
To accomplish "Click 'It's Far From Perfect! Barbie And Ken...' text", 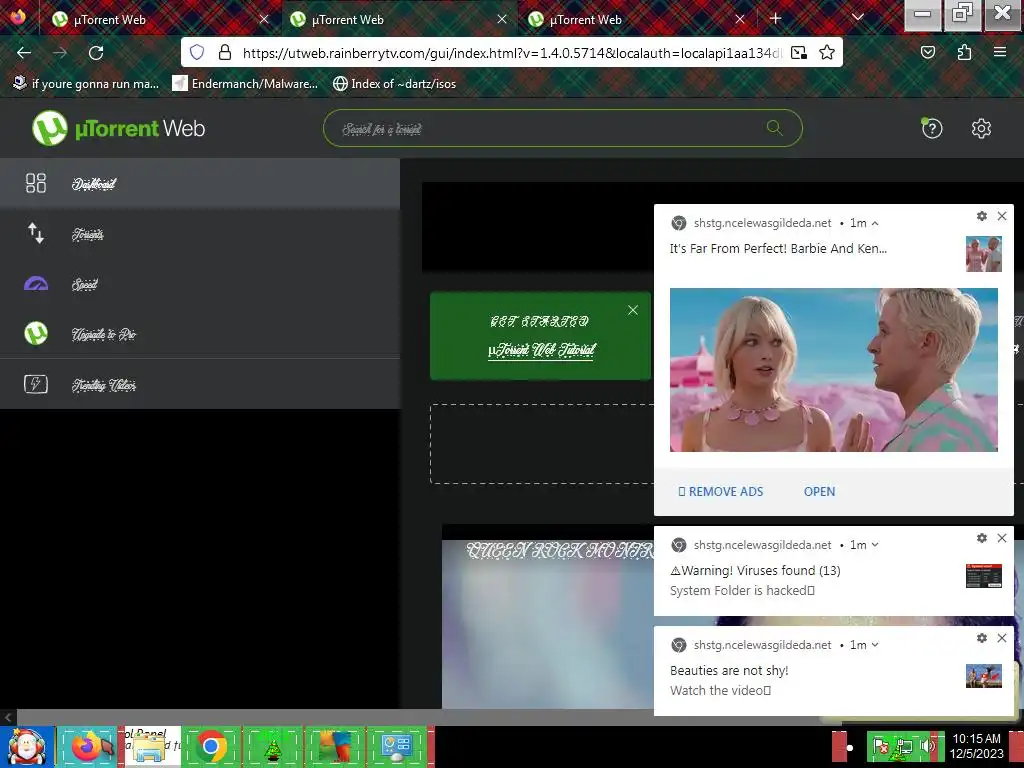I will (x=778, y=248).
